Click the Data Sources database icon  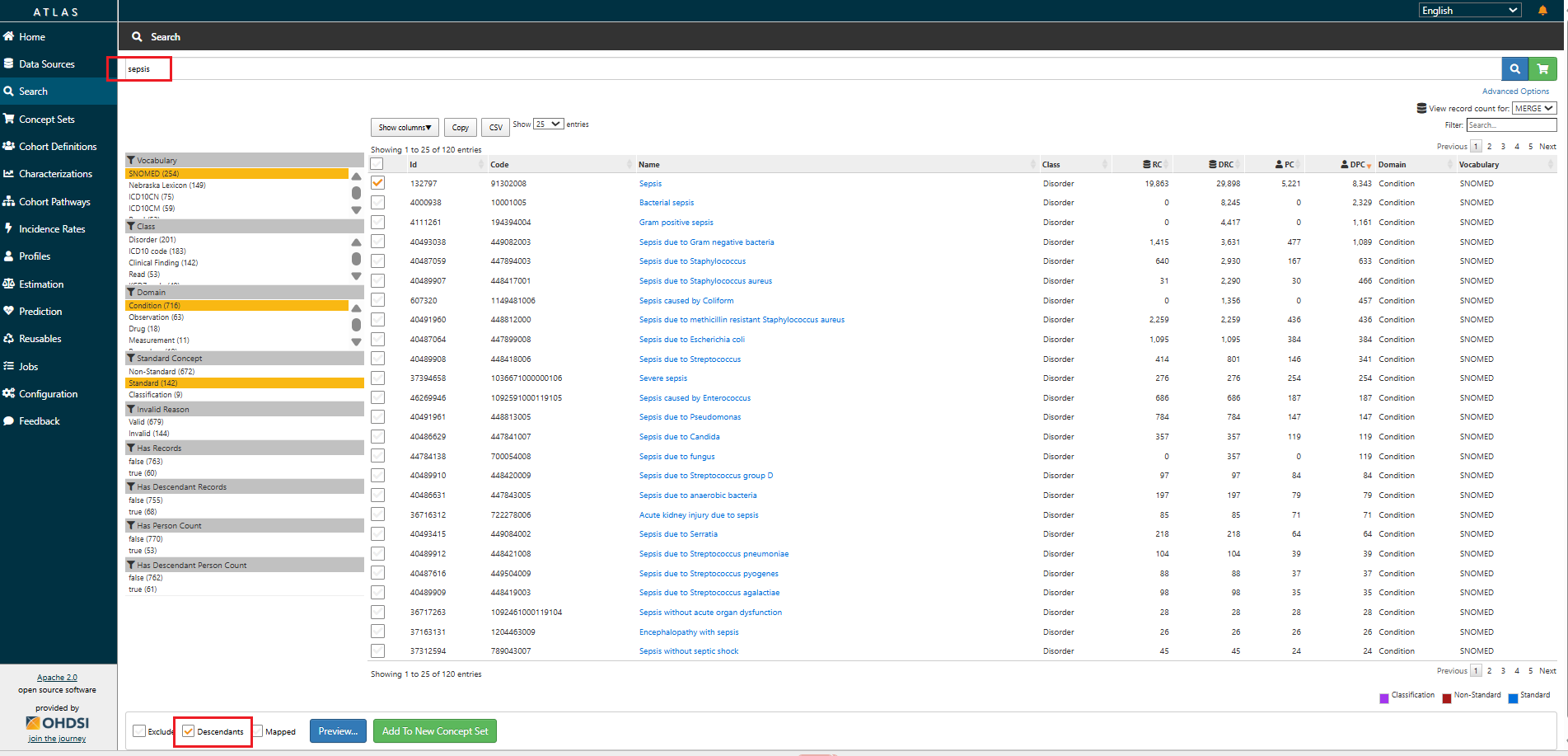click(x=9, y=63)
